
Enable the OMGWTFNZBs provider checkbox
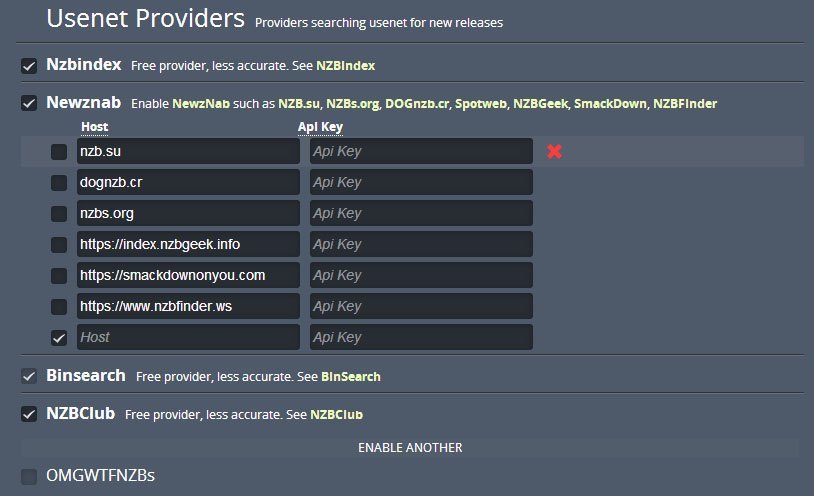29,476
